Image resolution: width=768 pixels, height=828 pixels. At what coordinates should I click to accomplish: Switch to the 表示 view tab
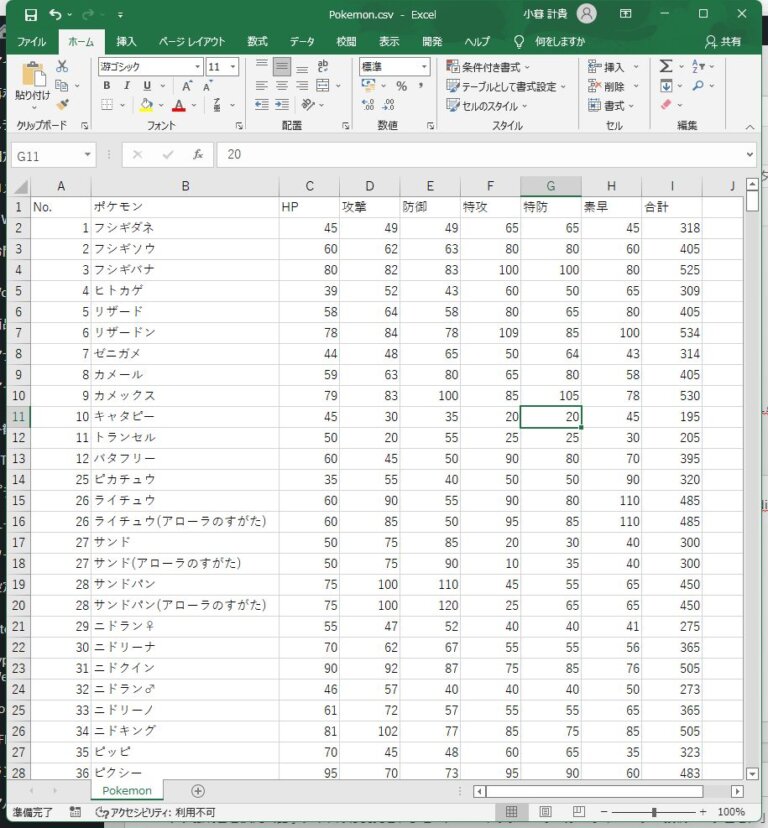389,42
